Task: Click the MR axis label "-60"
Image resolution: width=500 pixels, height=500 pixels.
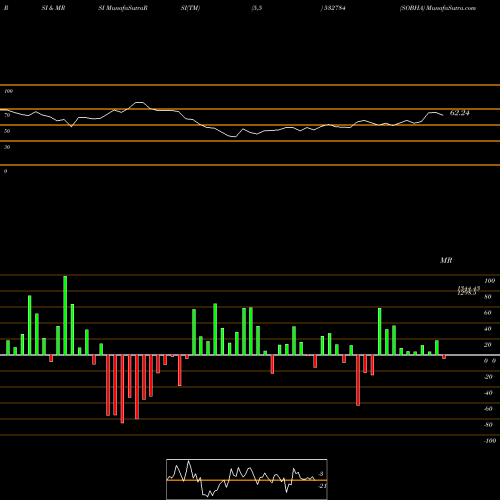Action: tap(488, 409)
